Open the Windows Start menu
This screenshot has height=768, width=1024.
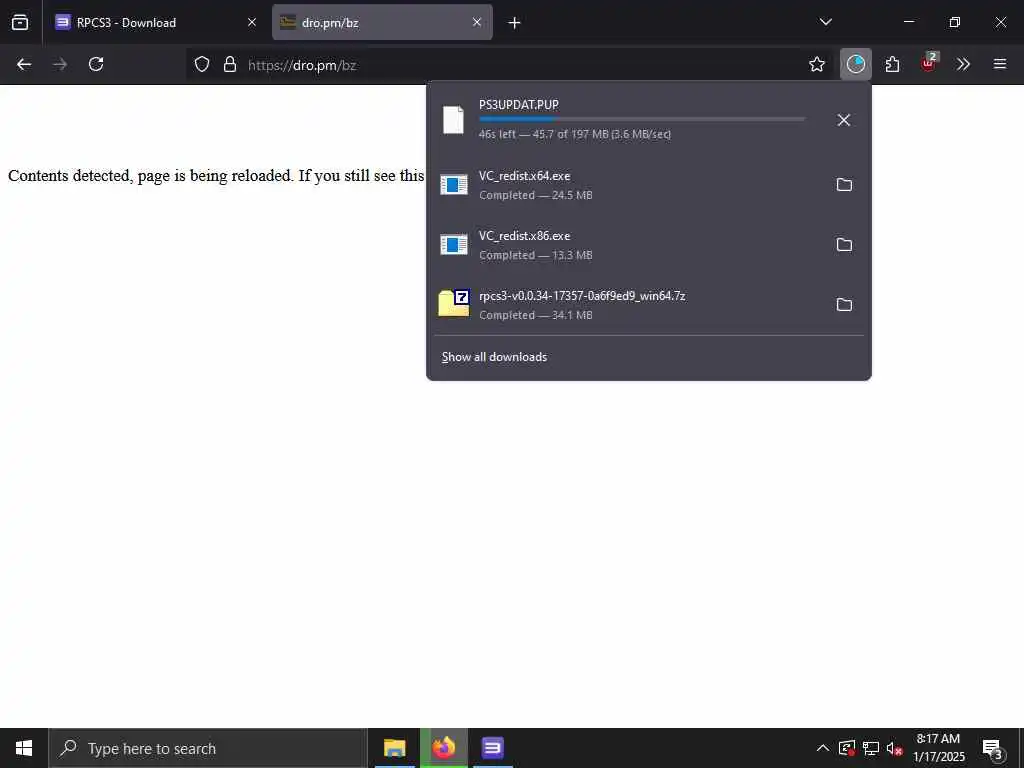(24, 748)
